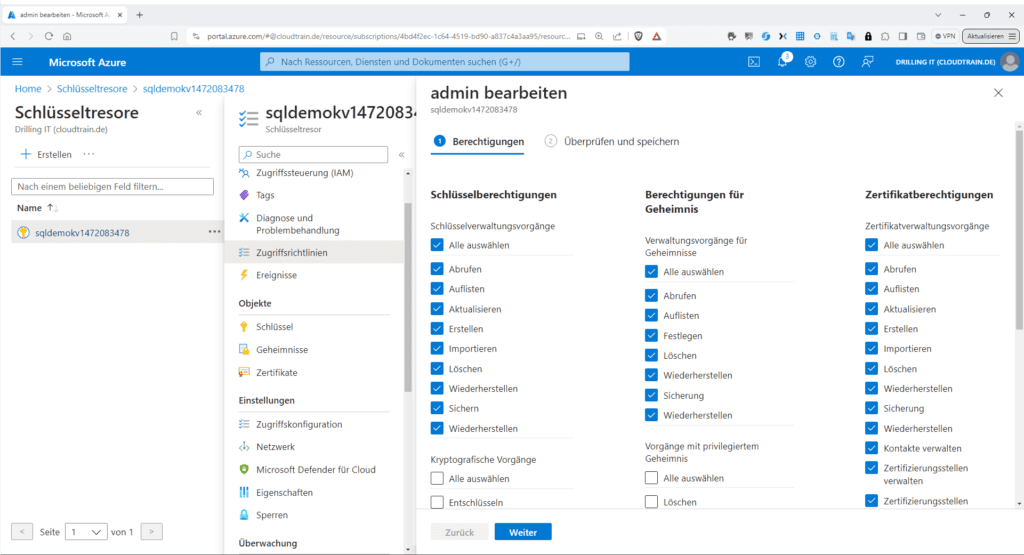Uncheck Festlegen under Berechtigungen für Geheimnis

click(651, 336)
